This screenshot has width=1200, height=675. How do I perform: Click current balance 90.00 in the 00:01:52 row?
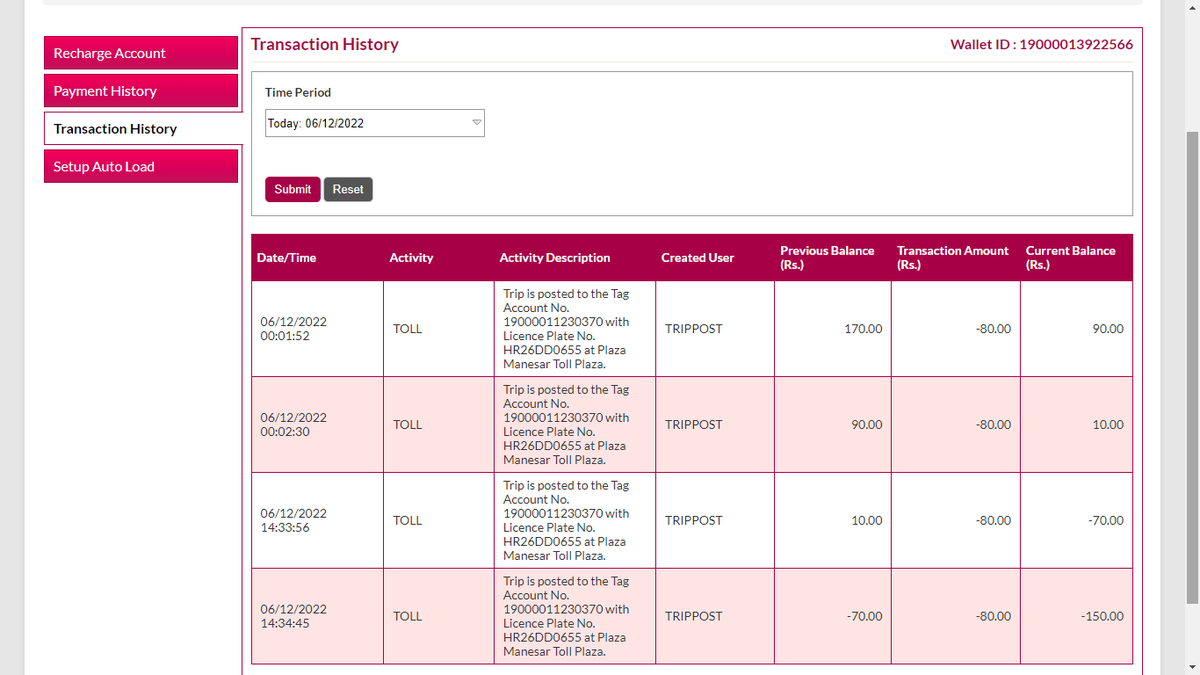pyautogui.click(x=1108, y=329)
